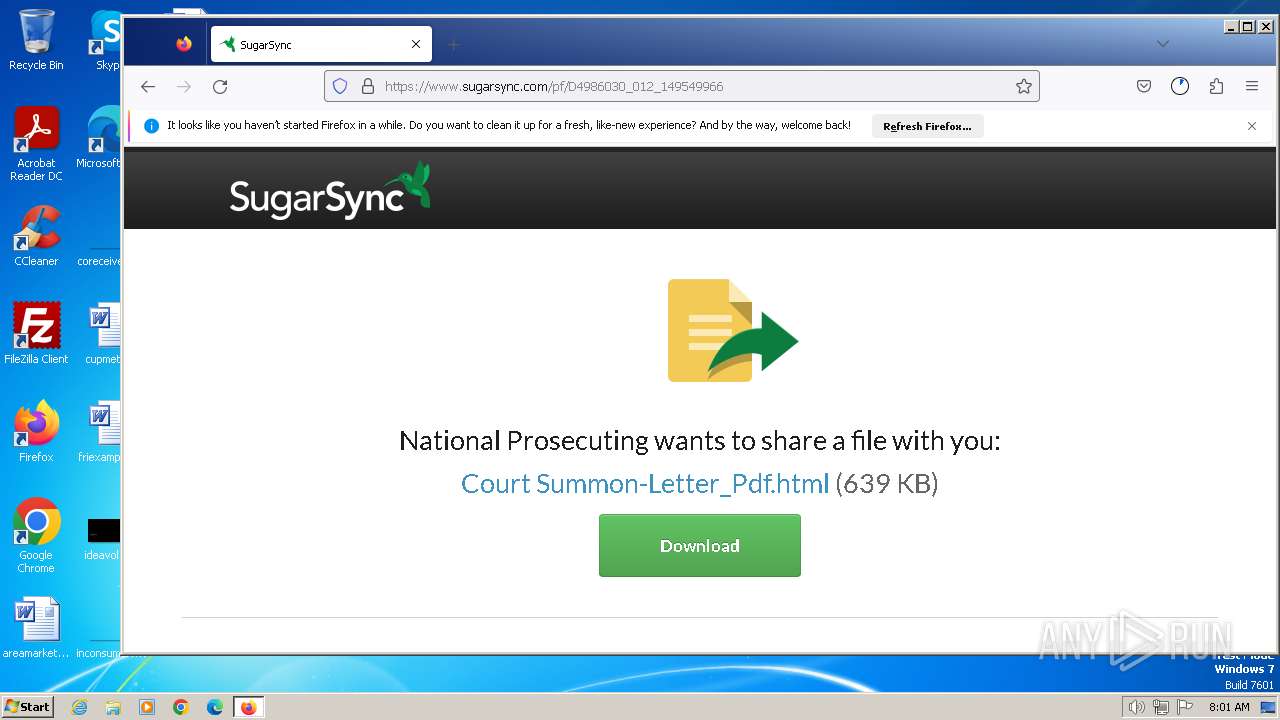Screen dimensions: 1280x720
Task: Select the SugarSync tab
Action: 321,44
